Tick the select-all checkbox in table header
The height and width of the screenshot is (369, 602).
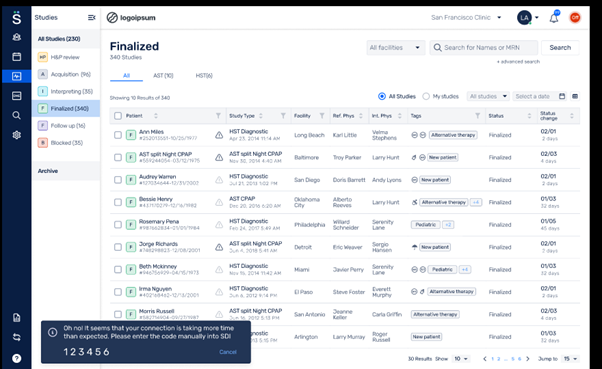click(118, 116)
